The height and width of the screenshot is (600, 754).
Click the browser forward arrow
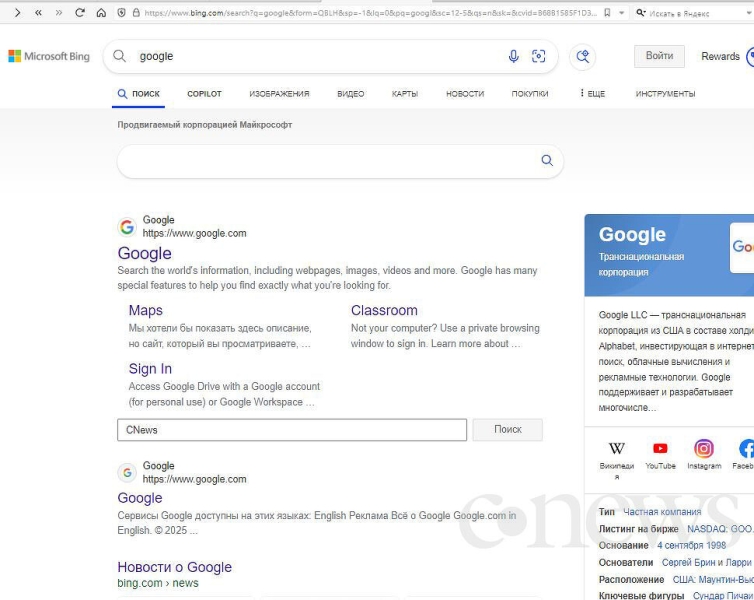point(17,13)
